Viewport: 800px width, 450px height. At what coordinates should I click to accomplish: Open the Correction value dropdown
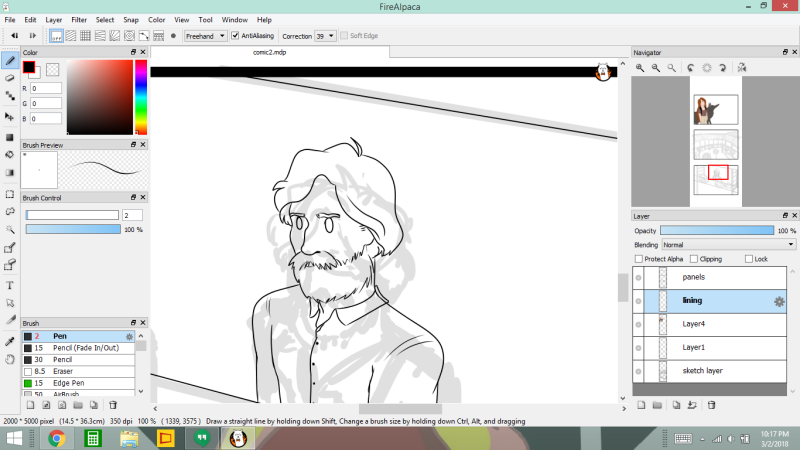coord(325,35)
